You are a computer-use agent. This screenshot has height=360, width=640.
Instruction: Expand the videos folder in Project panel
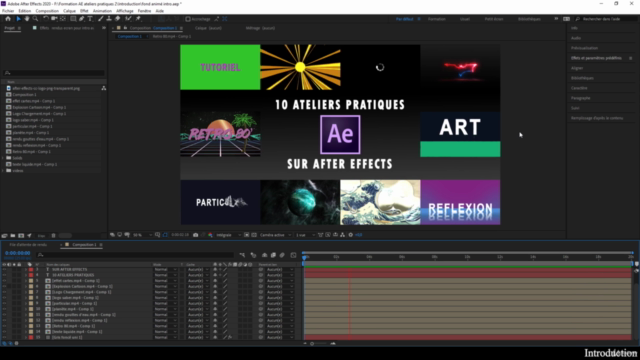pos(3,171)
